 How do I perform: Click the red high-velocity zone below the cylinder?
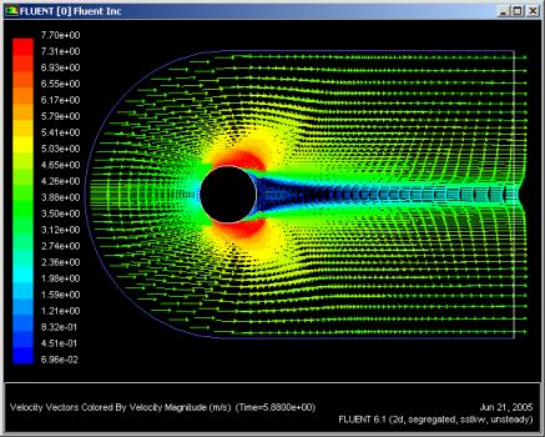tap(240, 229)
